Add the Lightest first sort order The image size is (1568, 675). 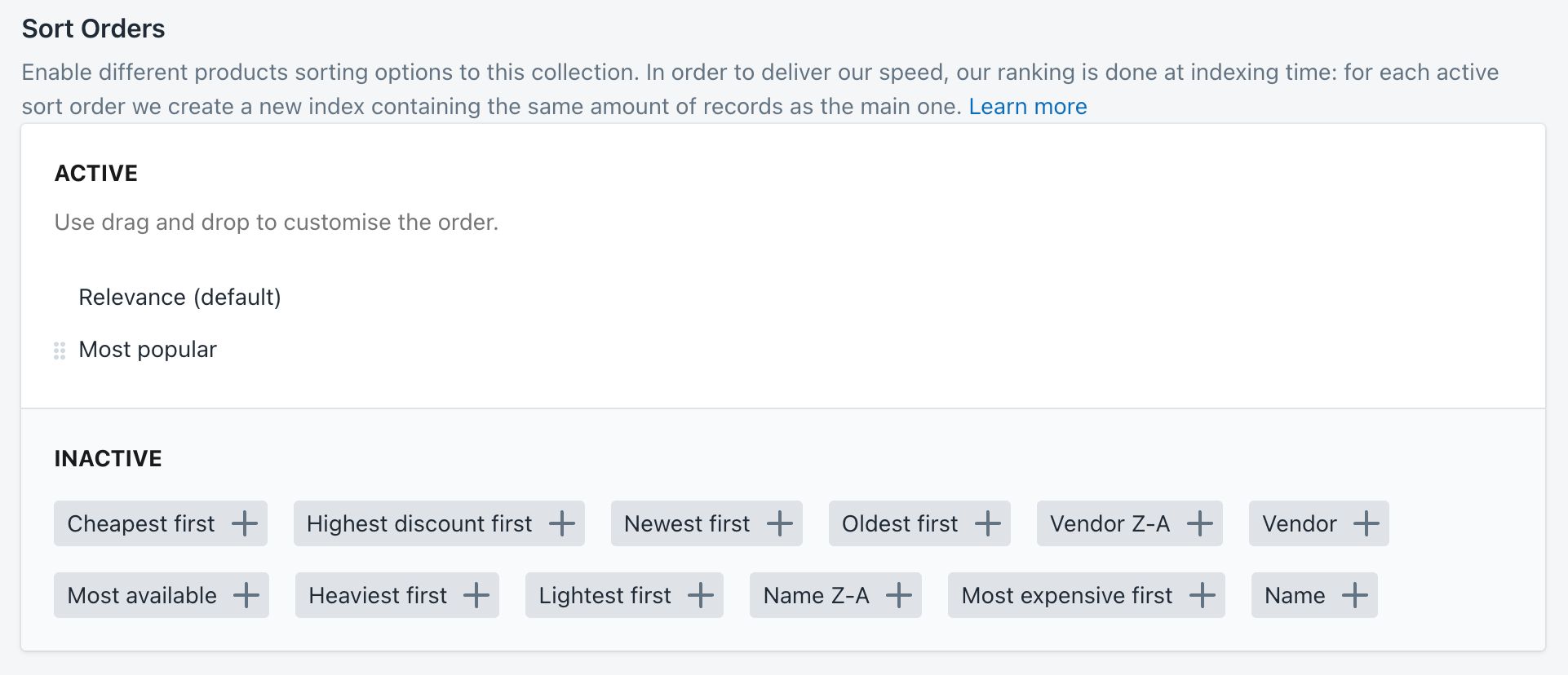701,595
